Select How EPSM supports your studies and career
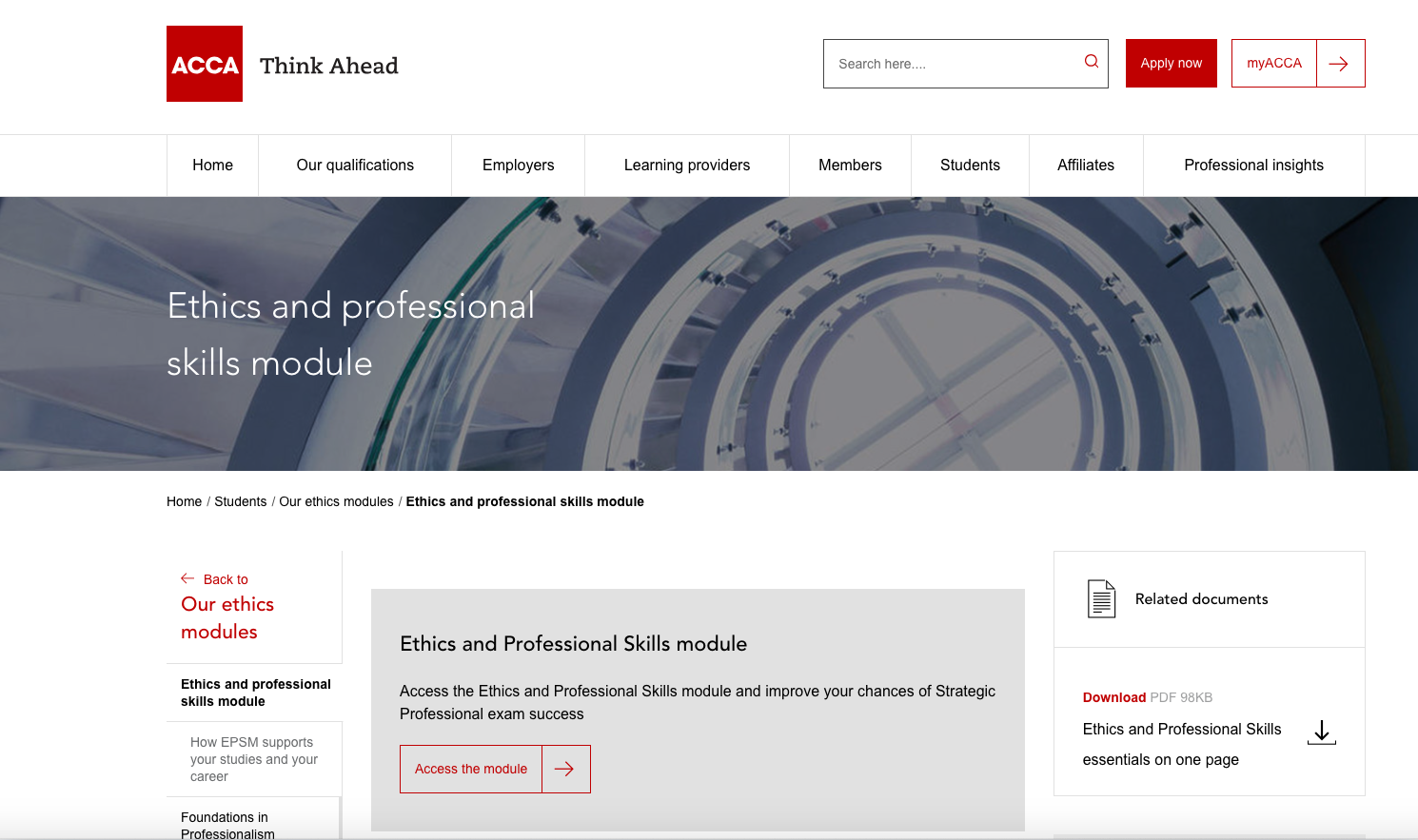The width and height of the screenshot is (1418, 840). pos(252,759)
